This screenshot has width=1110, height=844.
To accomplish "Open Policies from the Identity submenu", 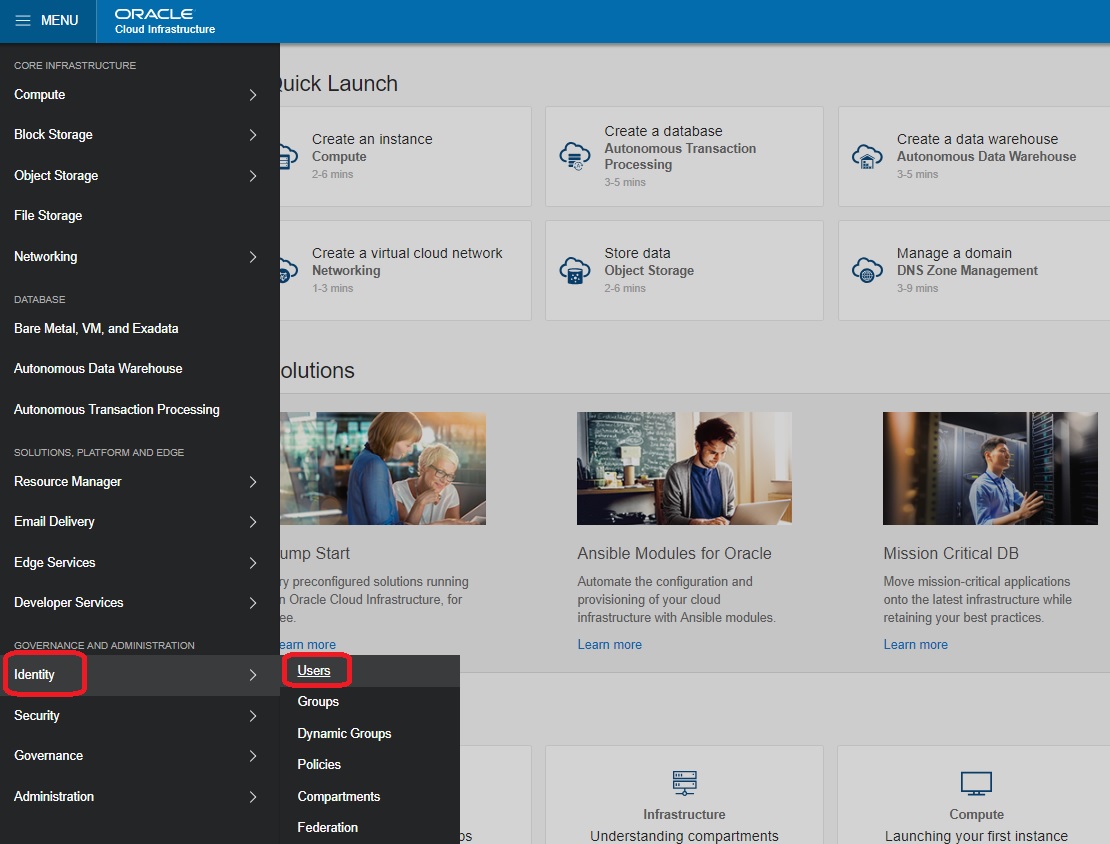I will [x=319, y=764].
